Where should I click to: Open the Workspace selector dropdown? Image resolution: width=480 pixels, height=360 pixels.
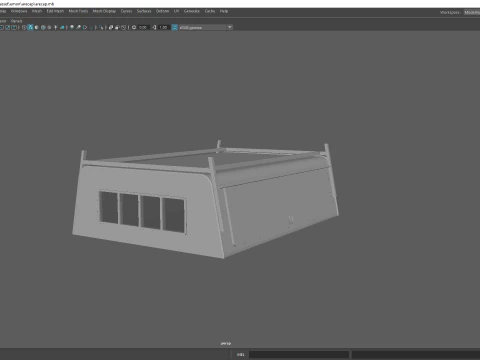pos(472,12)
